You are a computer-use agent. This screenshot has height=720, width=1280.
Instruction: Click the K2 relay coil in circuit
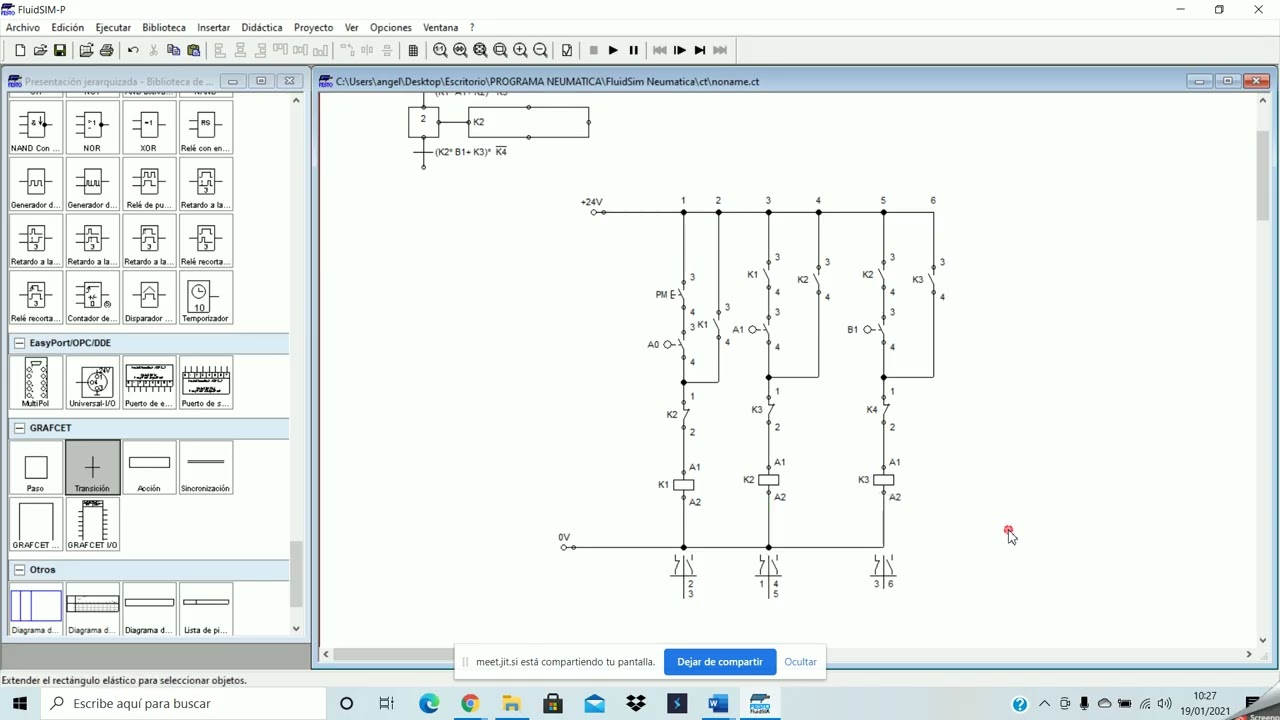(768, 480)
